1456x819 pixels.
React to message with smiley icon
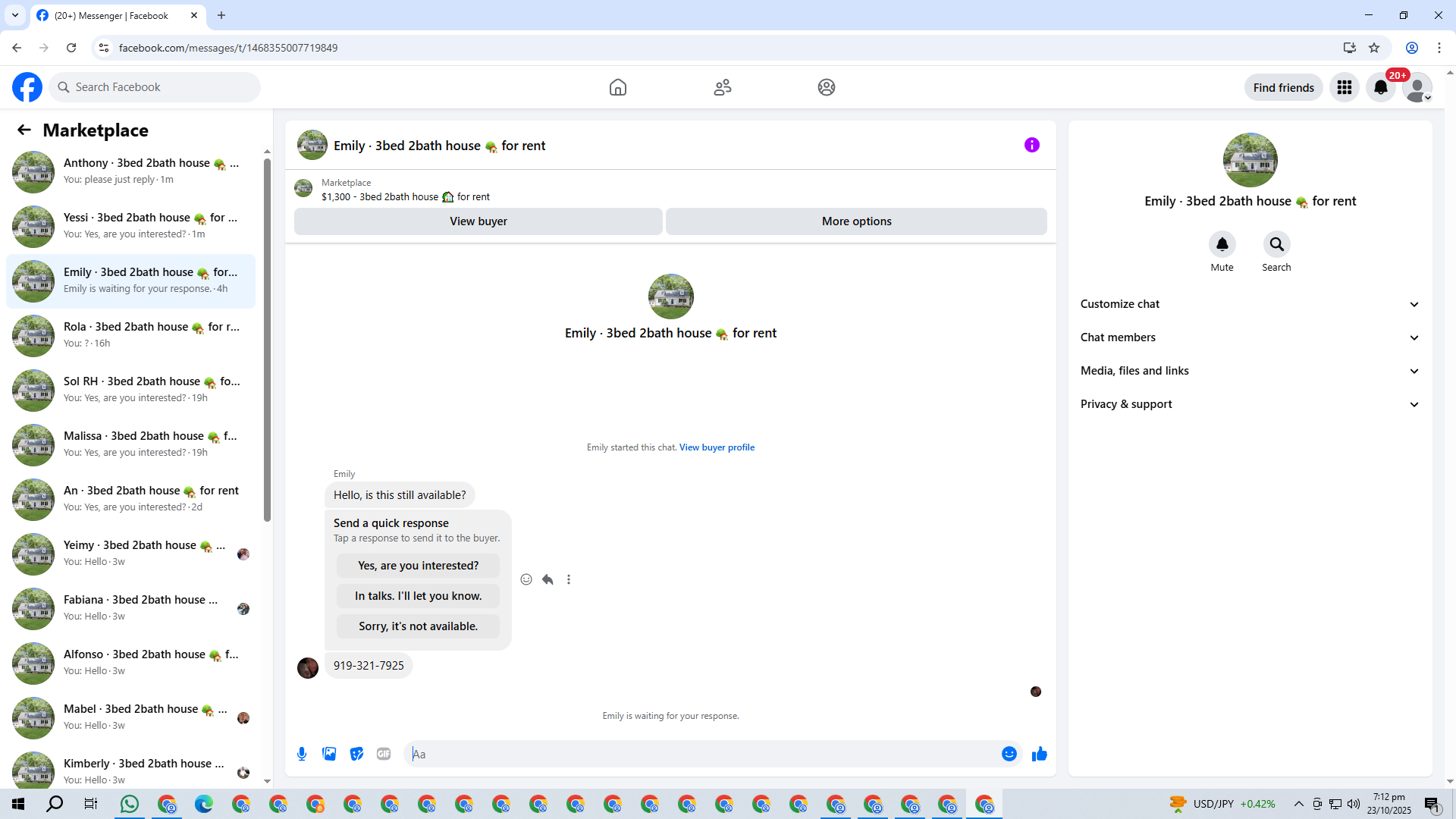(526, 579)
